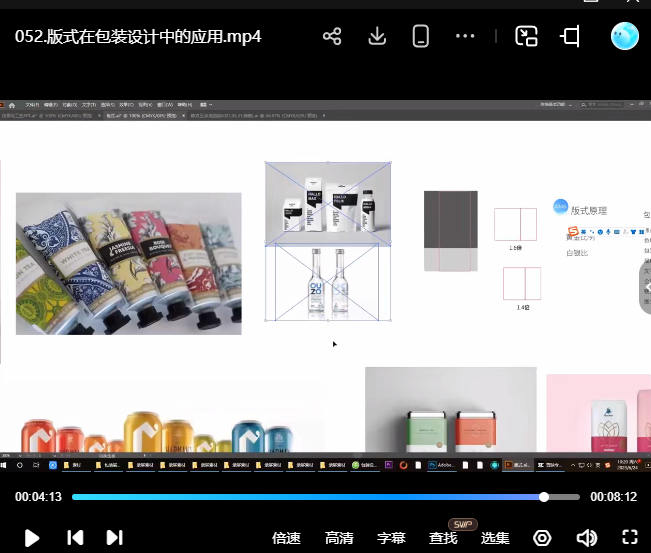651x553 pixels.
Task: Click the mobile phone icon
Action: coord(420,37)
